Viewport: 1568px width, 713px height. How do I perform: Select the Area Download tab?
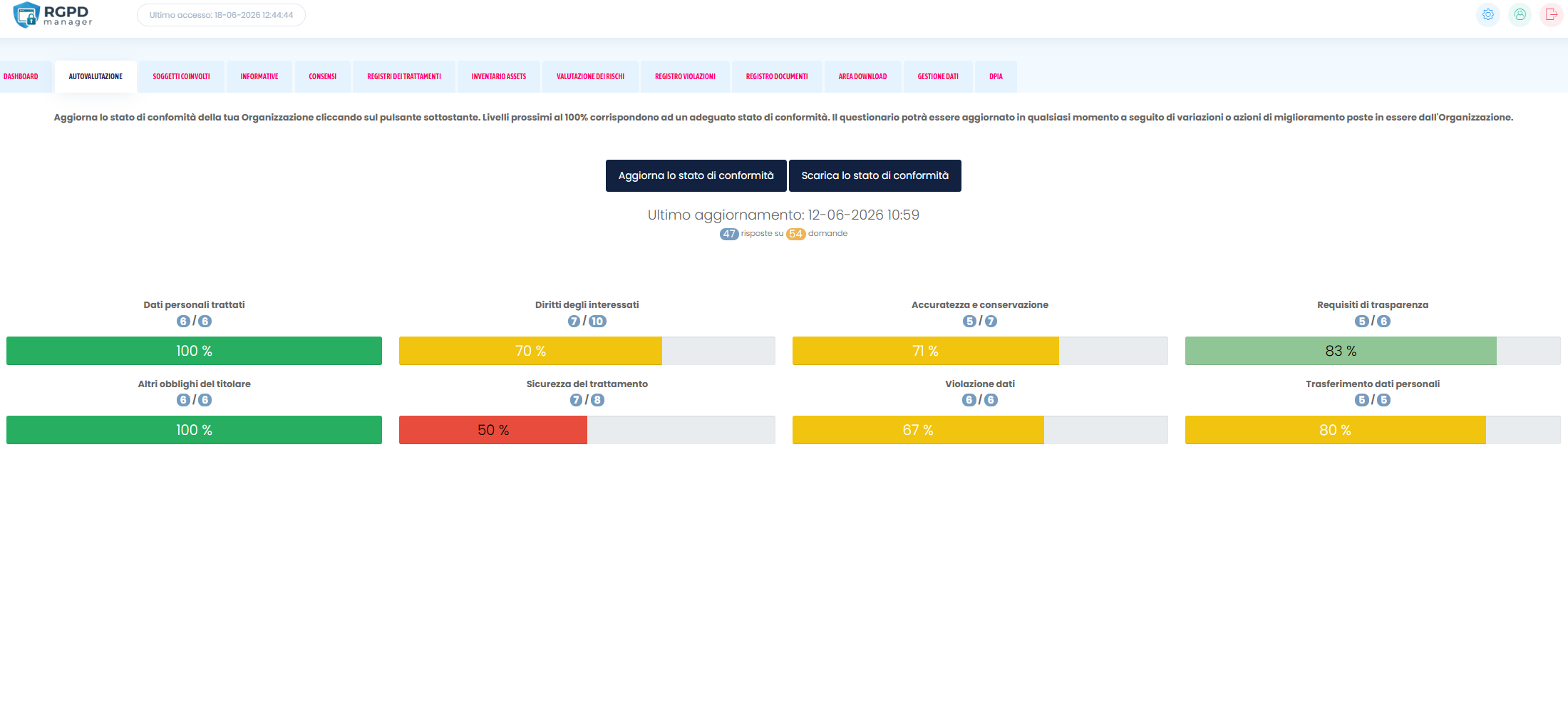pyautogui.click(x=862, y=76)
